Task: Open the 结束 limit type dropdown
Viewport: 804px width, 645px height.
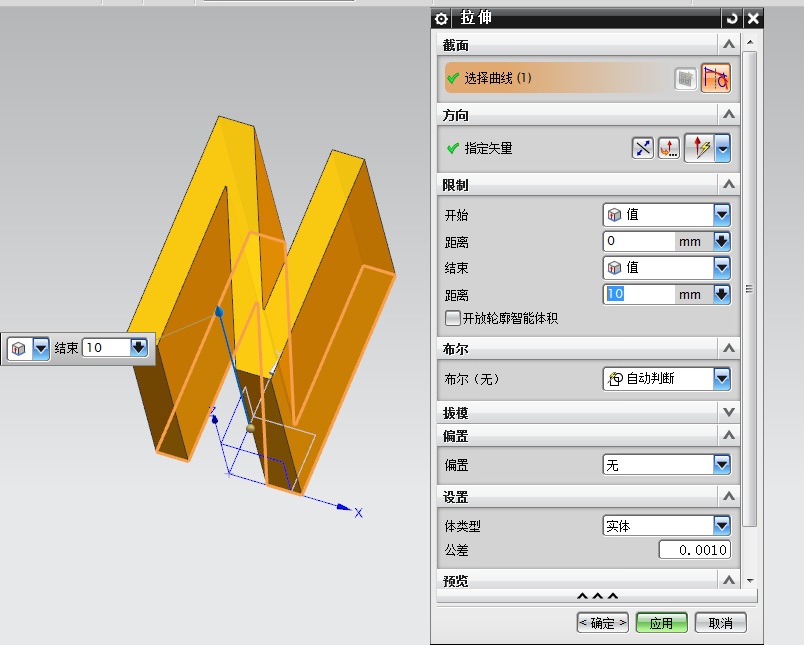Action: pos(667,268)
